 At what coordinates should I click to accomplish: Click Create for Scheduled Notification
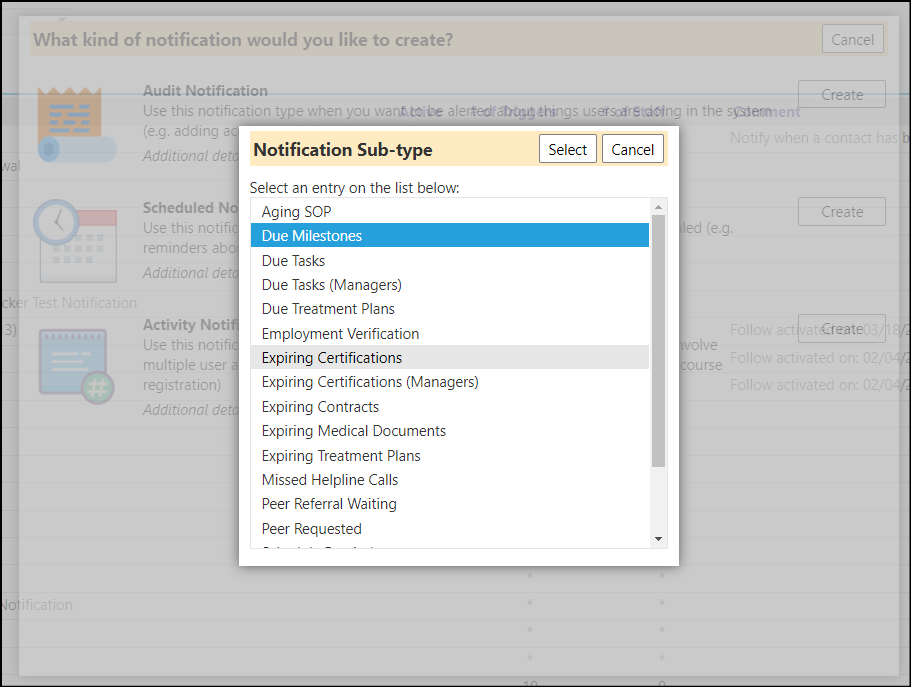(842, 212)
